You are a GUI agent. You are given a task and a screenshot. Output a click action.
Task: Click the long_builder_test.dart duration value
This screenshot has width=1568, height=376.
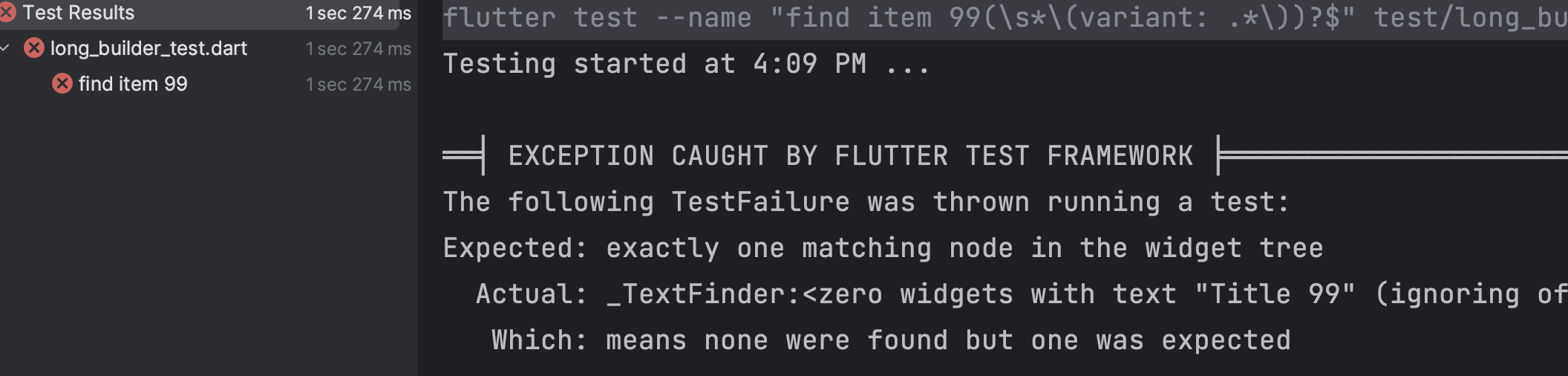click(359, 48)
